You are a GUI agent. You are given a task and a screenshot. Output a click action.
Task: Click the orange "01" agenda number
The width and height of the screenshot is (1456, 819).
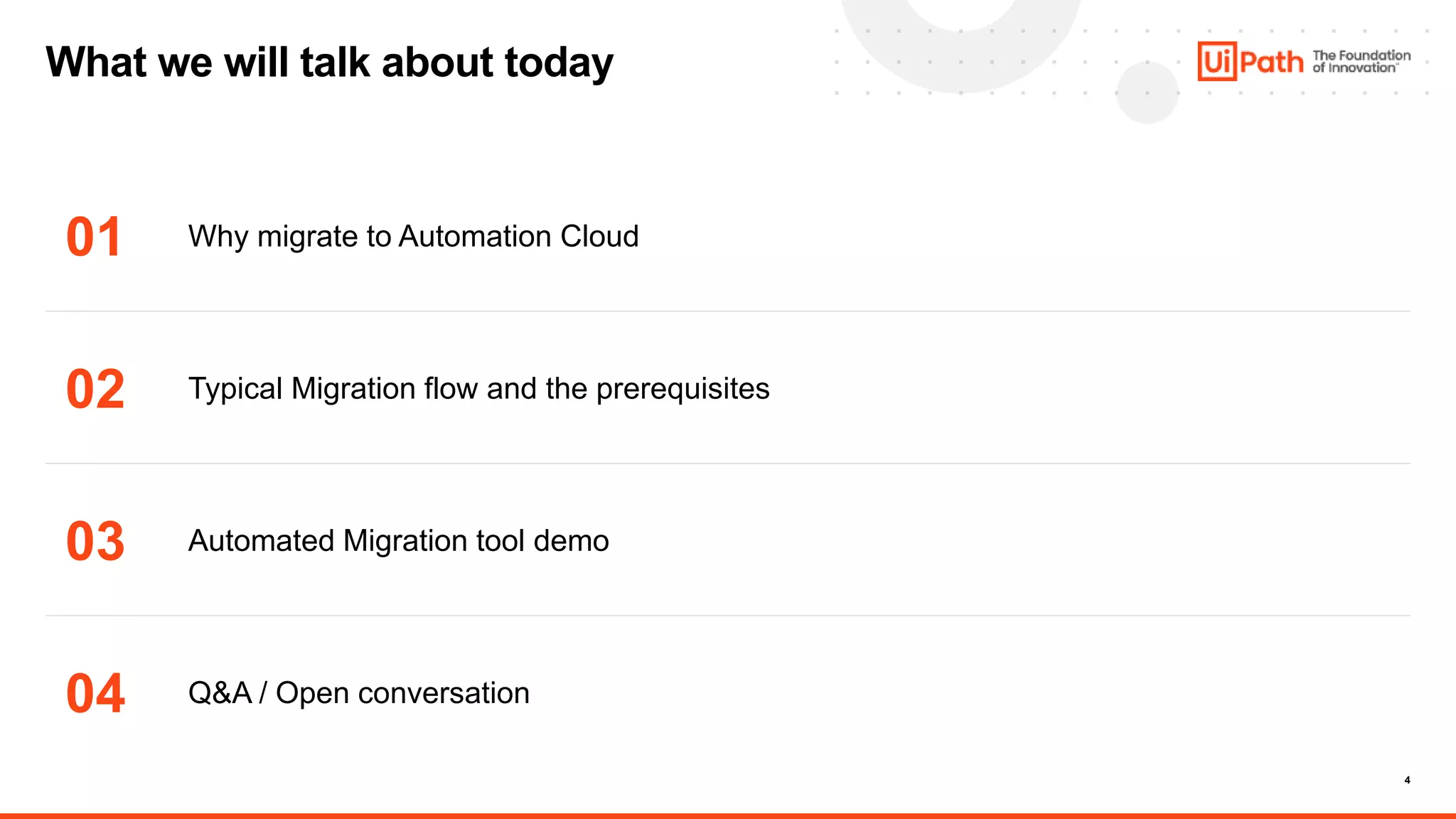coord(94,237)
